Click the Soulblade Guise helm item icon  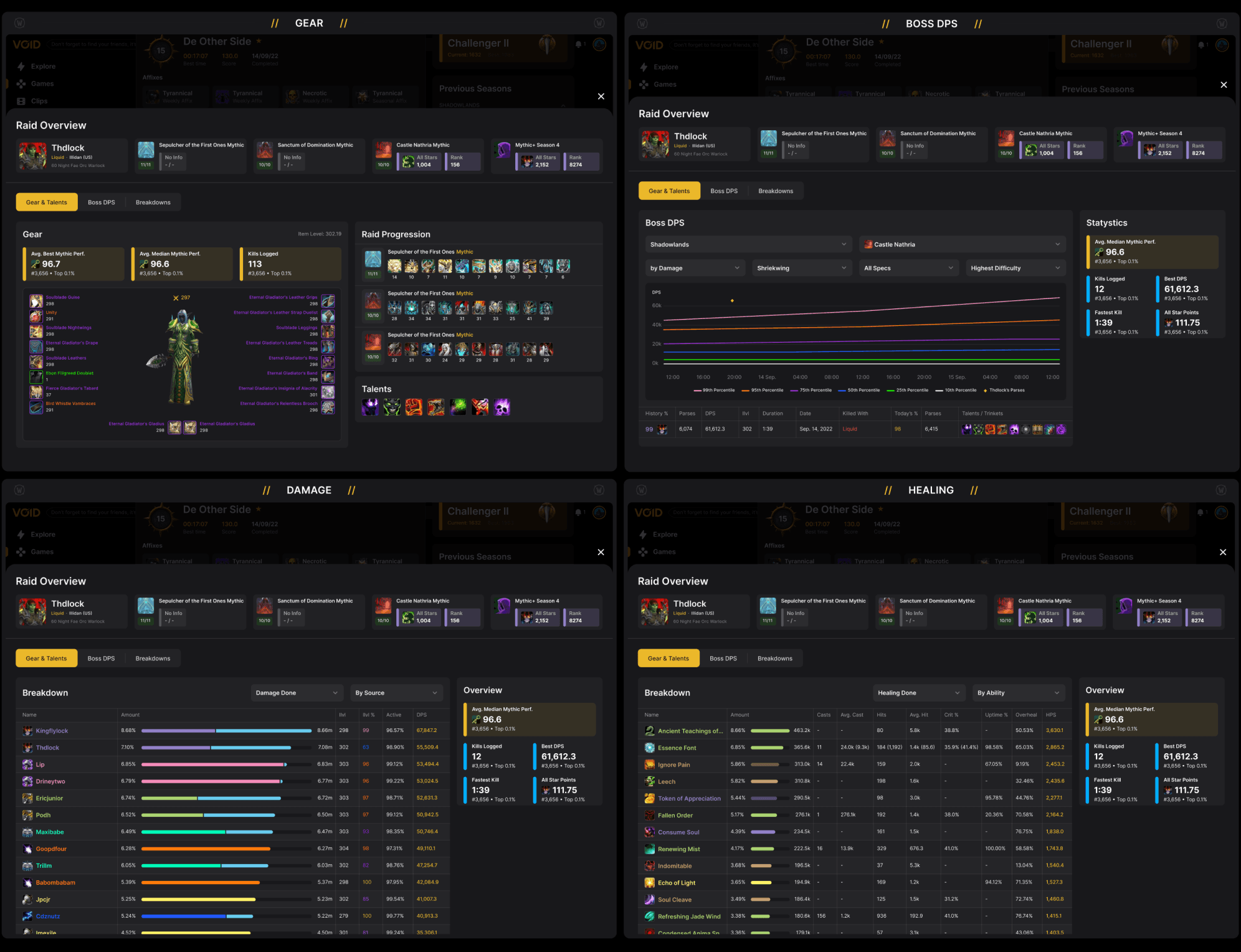[36, 301]
